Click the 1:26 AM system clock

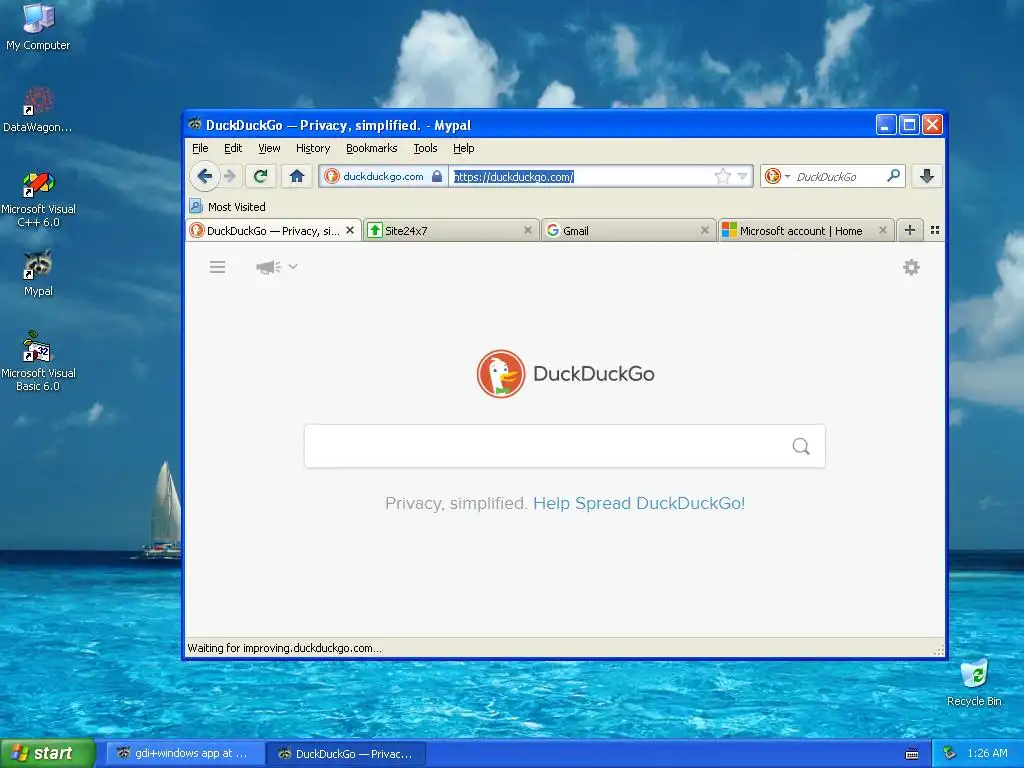click(x=987, y=753)
